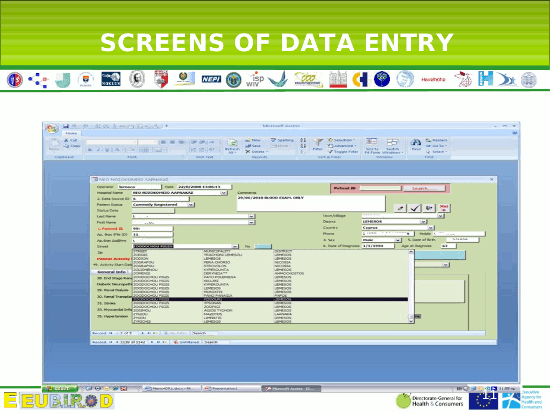The image size is (550, 413).
Task: Open the Hospital Name dropdown
Action: [223, 193]
